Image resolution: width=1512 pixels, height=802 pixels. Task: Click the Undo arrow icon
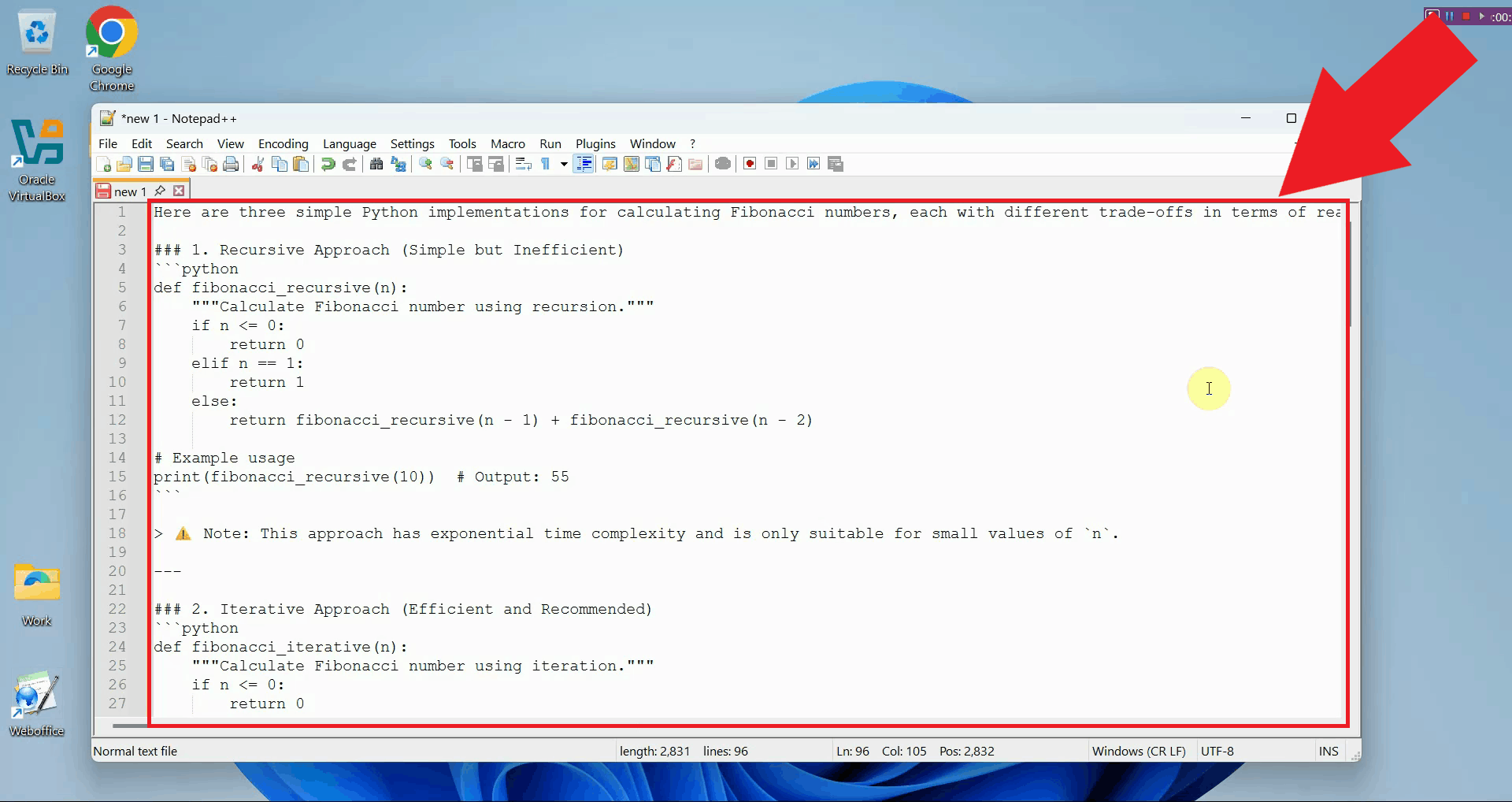pyautogui.click(x=328, y=164)
